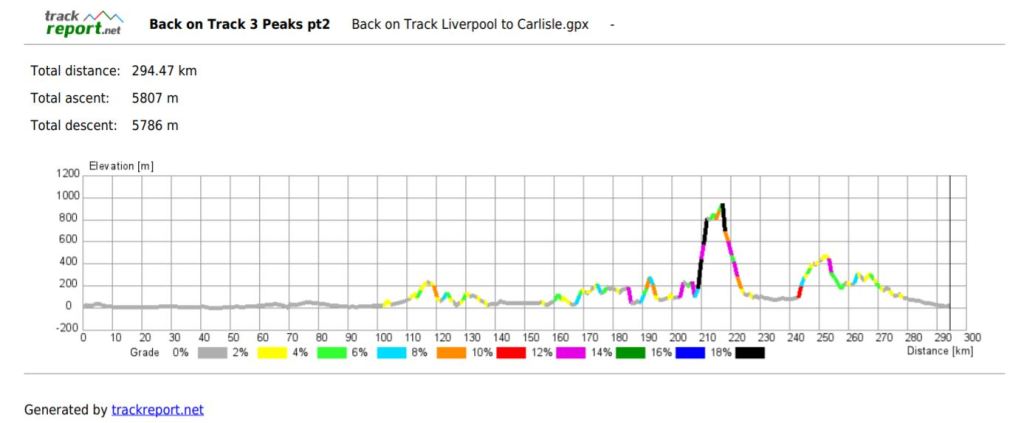
Task: Pick the cyan 6% grade legend swatch
Action: point(390,352)
